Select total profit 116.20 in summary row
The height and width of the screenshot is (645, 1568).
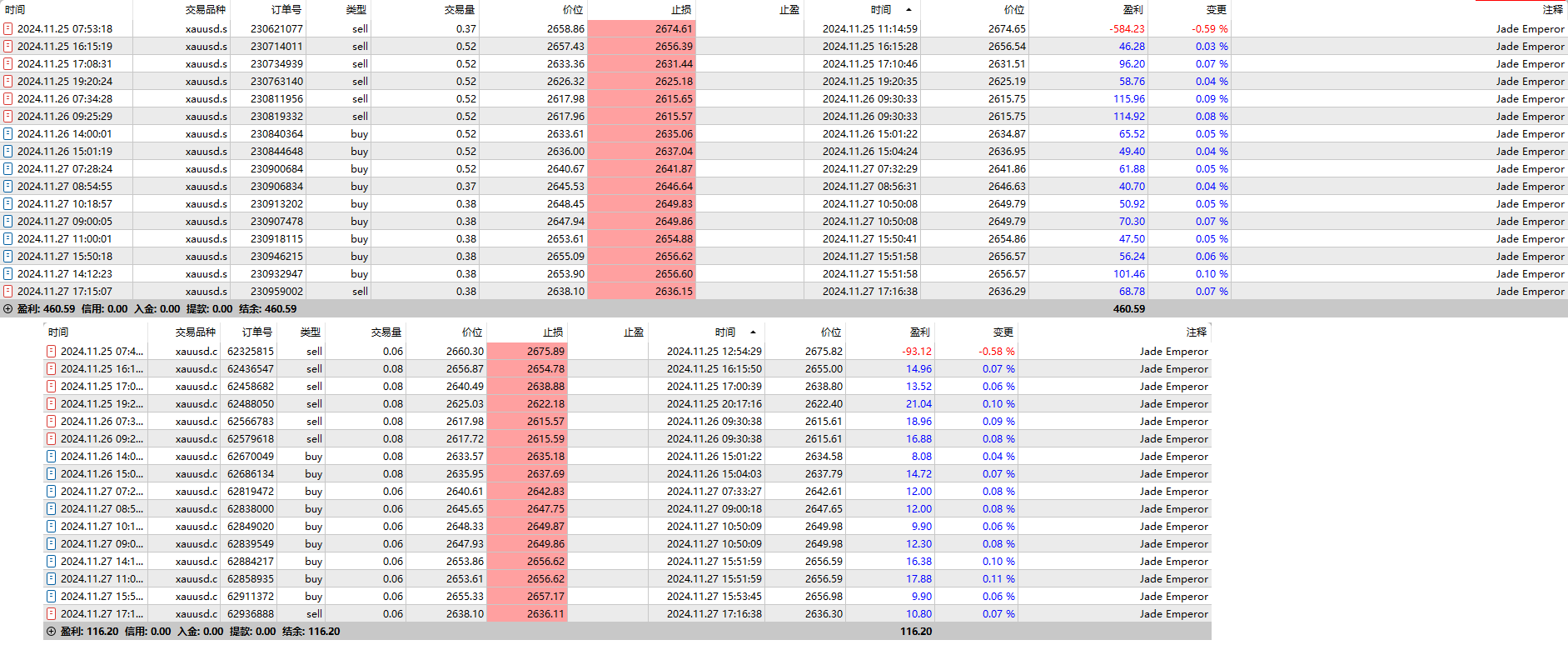point(916,631)
